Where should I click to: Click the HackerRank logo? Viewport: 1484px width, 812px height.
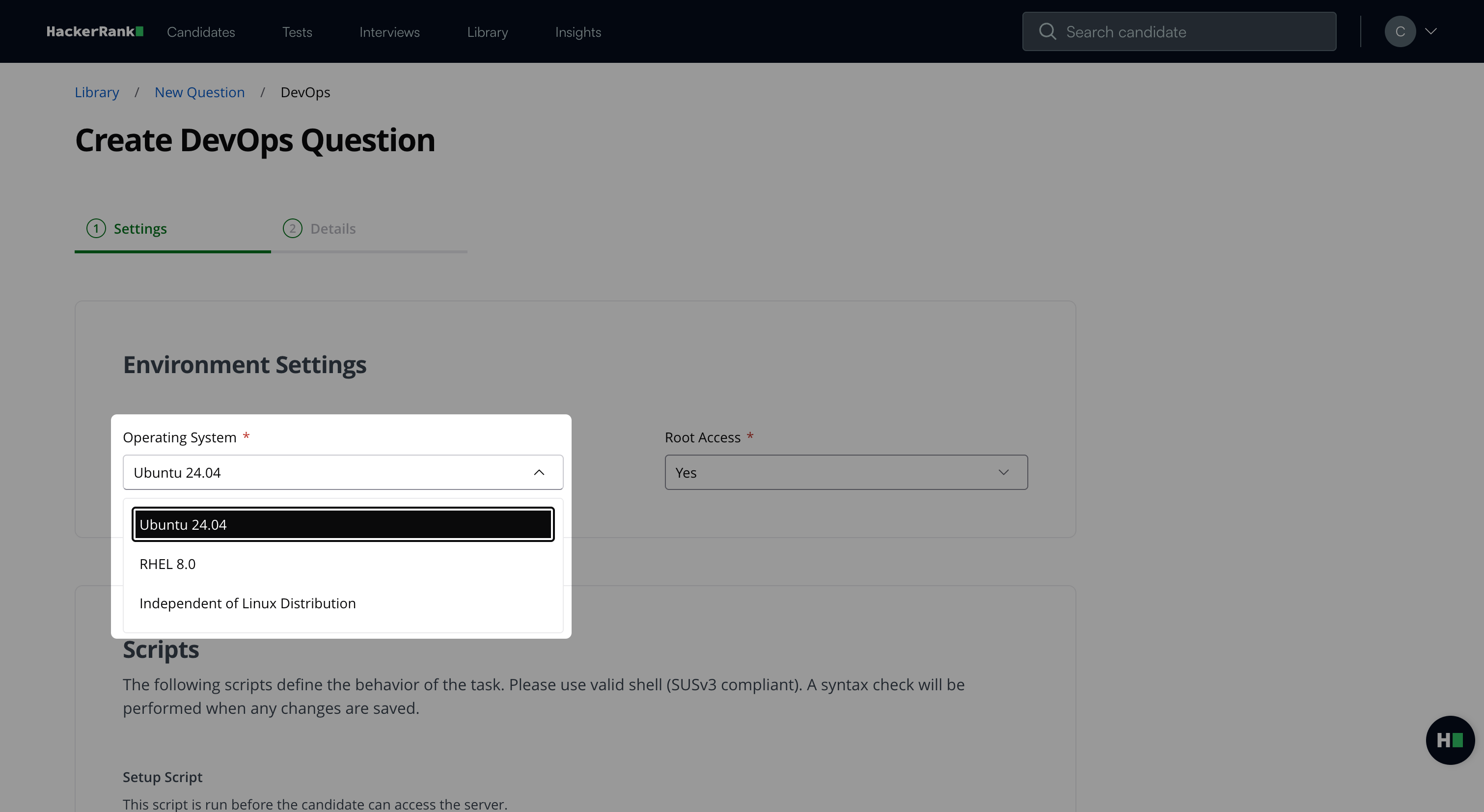[x=94, y=32]
